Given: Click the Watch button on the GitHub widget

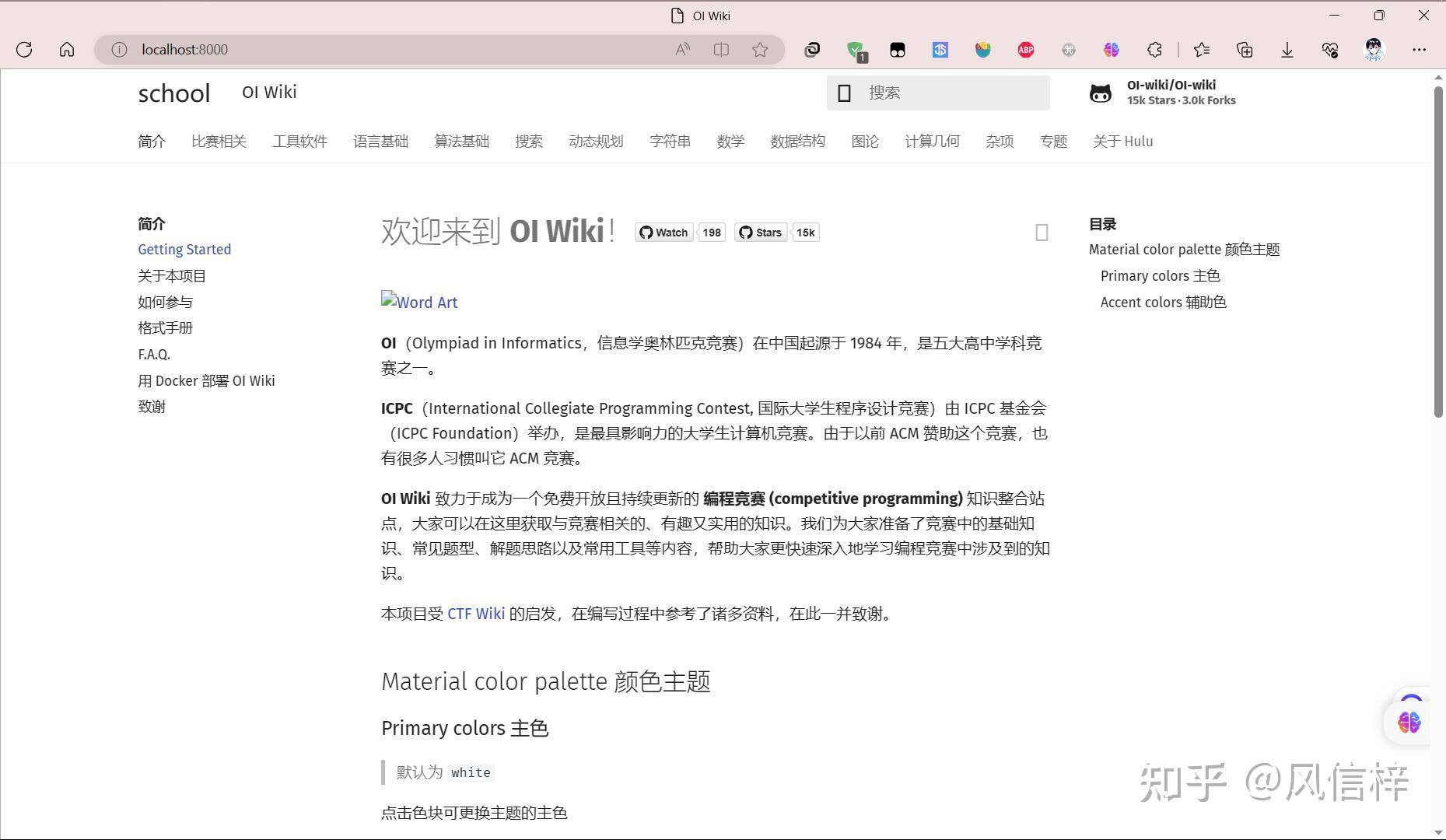Looking at the screenshot, I should click(x=663, y=232).
